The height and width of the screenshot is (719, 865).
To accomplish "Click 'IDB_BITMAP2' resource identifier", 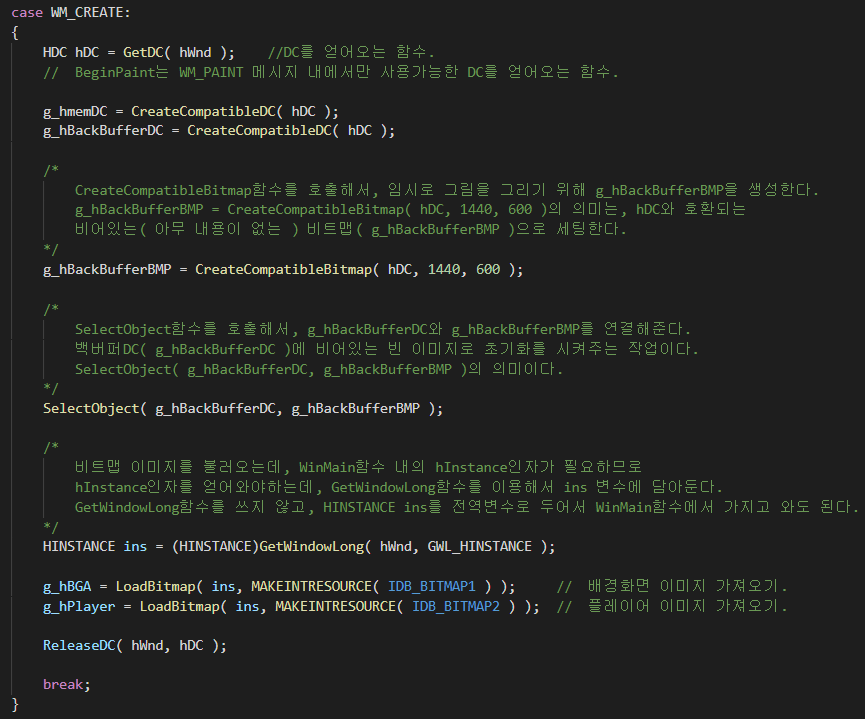I will pos(456,606).
